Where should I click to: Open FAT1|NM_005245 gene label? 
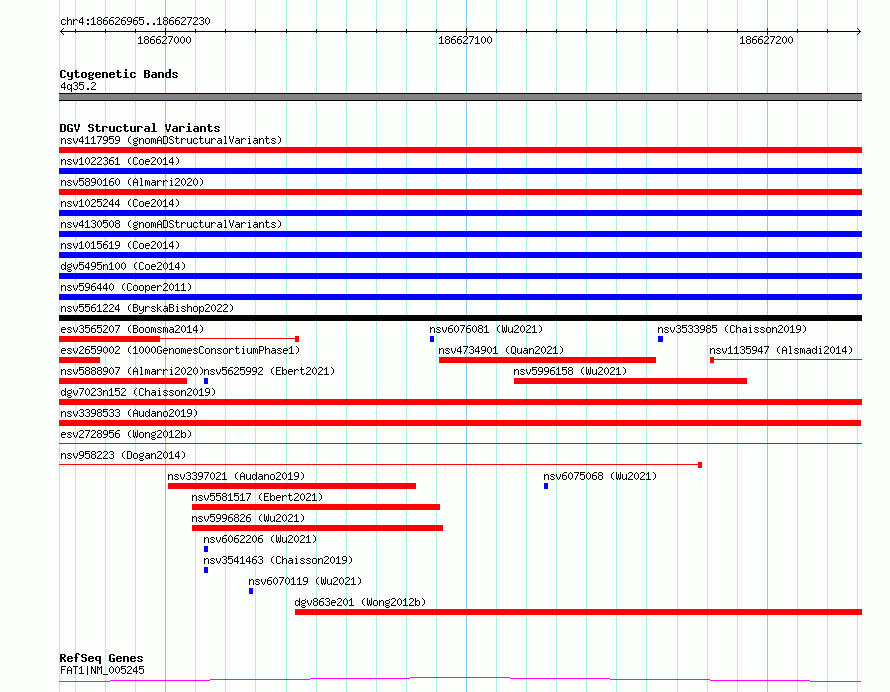[x=102, y=670]
